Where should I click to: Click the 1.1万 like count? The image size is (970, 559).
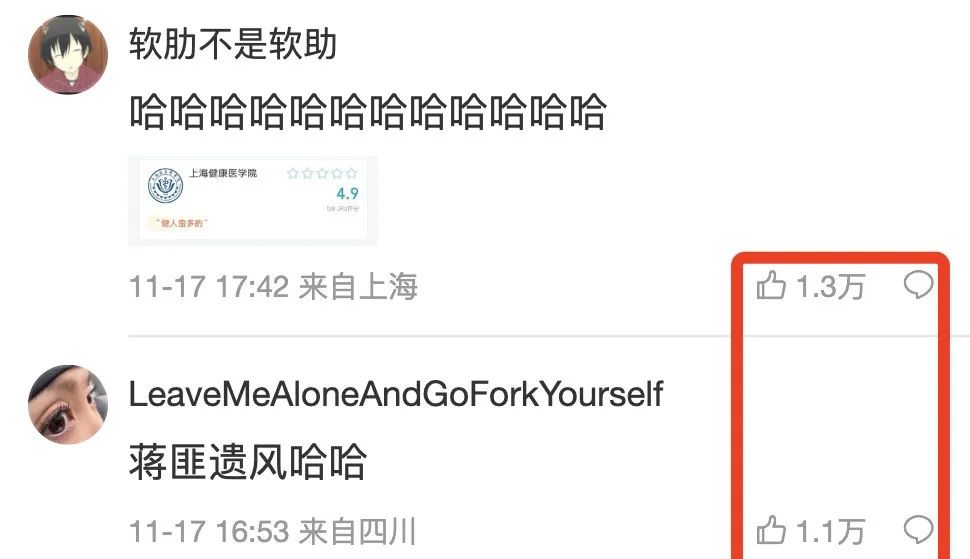[830, 531]
